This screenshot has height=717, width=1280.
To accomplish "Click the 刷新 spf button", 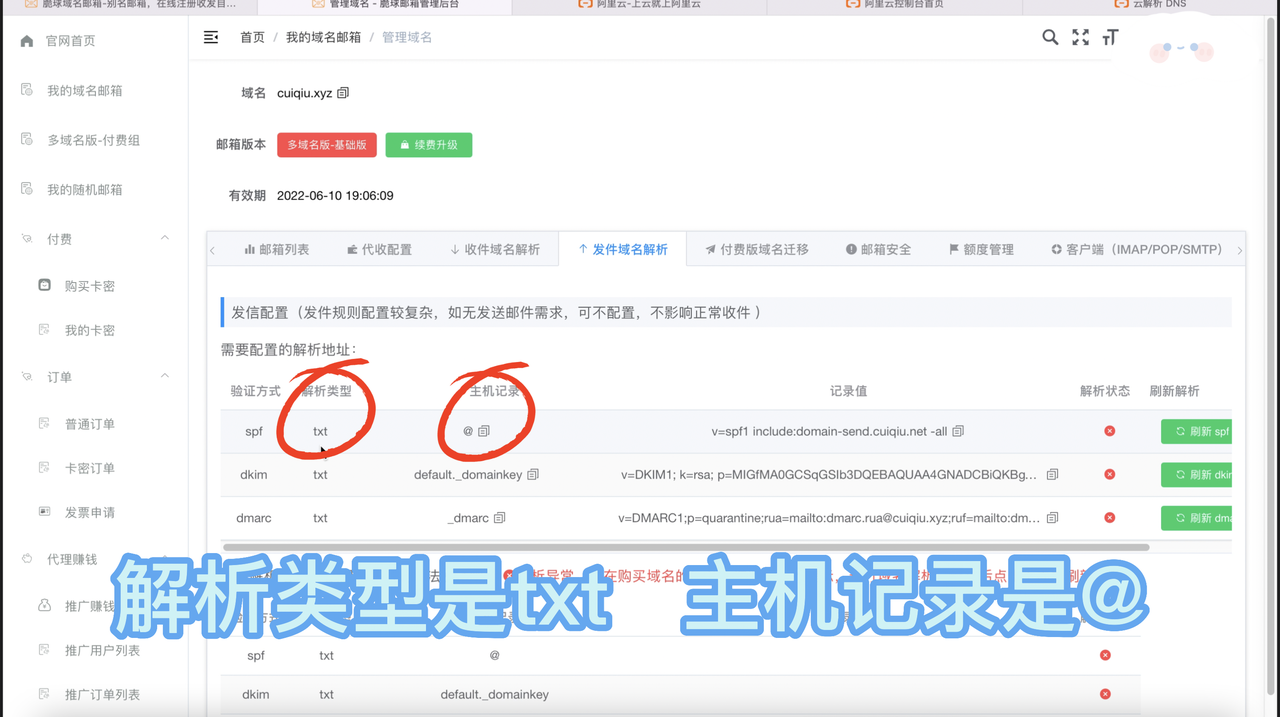I will pos(1196,431).
